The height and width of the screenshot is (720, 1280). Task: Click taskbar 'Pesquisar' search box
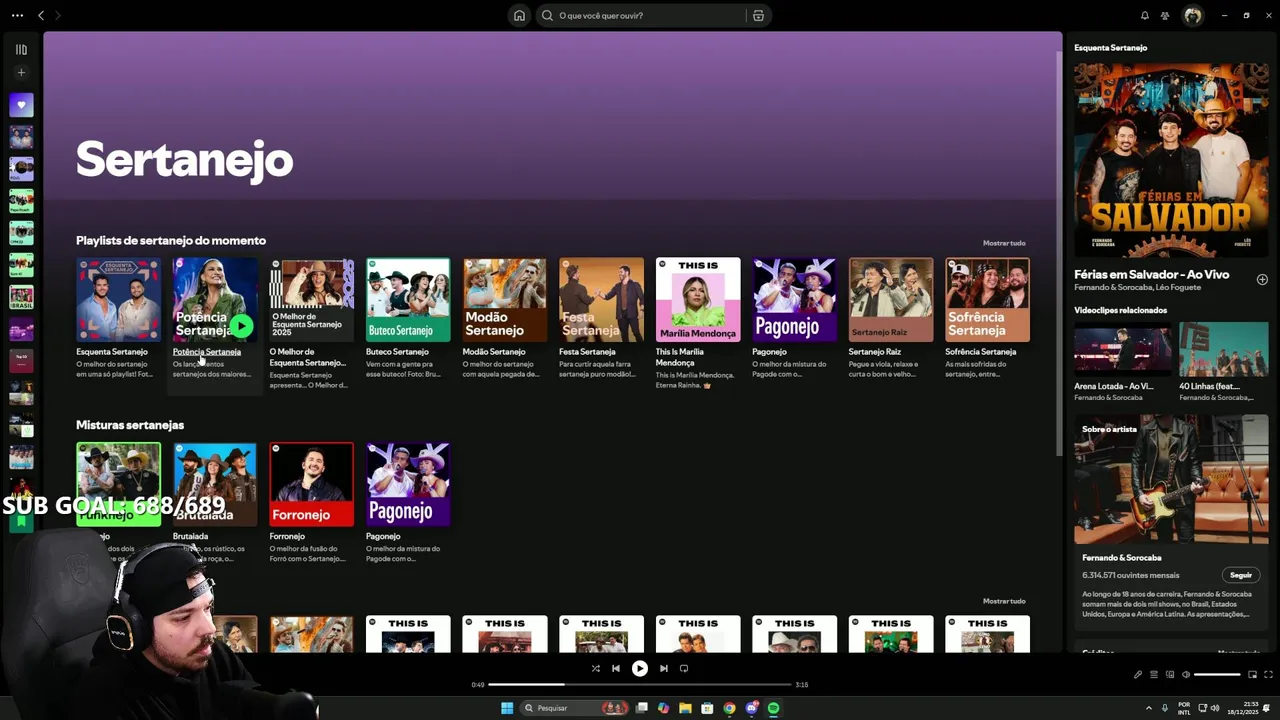tap(574, 708)
